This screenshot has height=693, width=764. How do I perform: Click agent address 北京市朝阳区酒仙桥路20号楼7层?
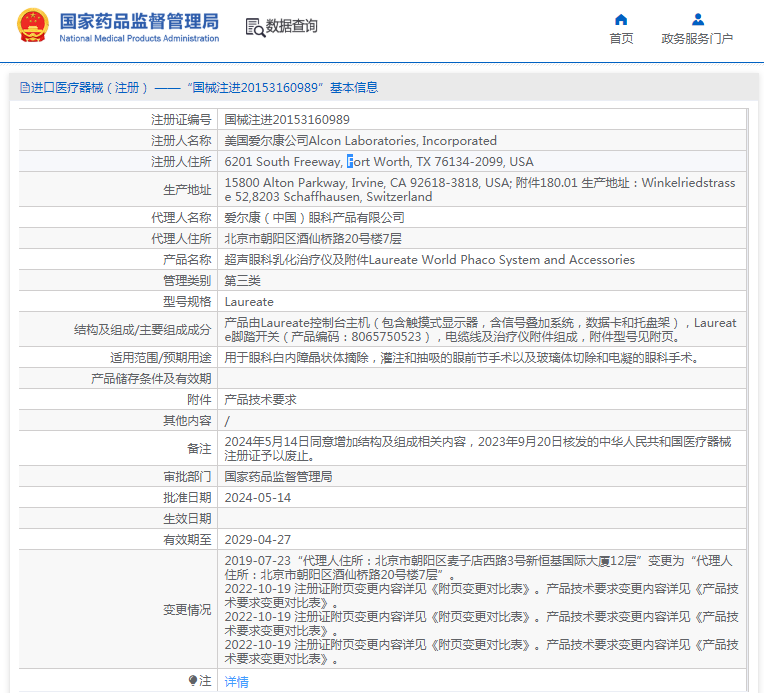[x=313, y=239]
